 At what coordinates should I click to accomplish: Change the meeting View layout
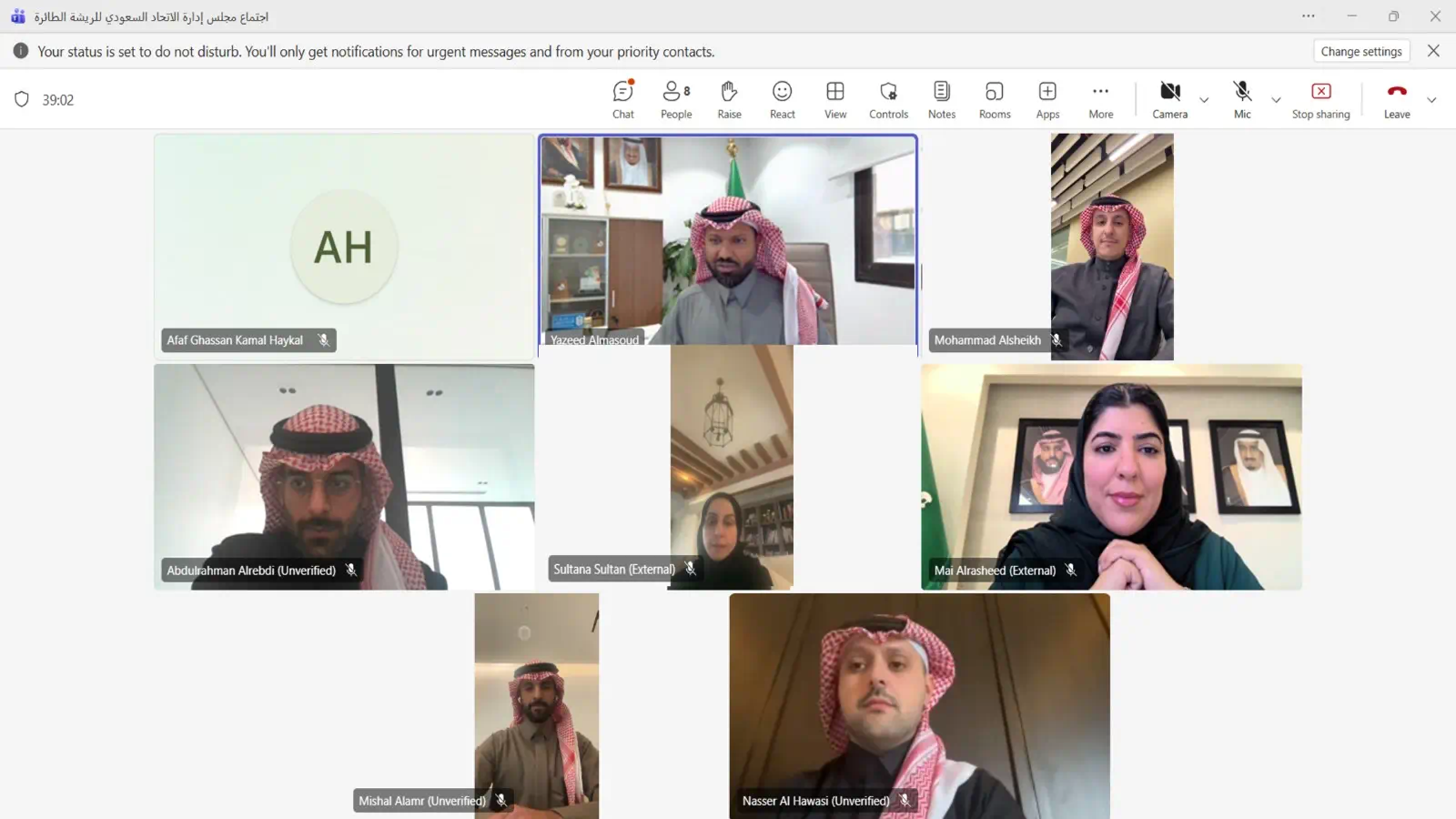coord(835,99)
